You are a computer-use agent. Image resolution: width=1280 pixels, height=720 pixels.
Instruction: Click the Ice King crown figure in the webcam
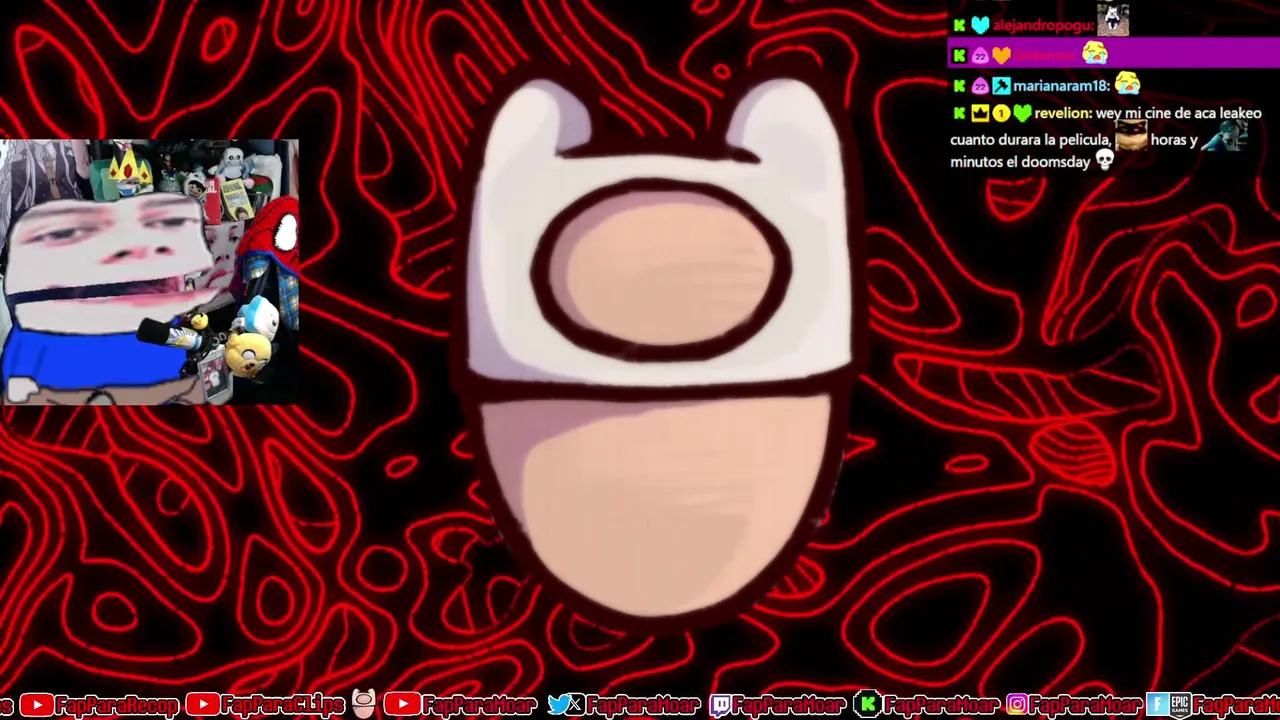coord(131,168)
